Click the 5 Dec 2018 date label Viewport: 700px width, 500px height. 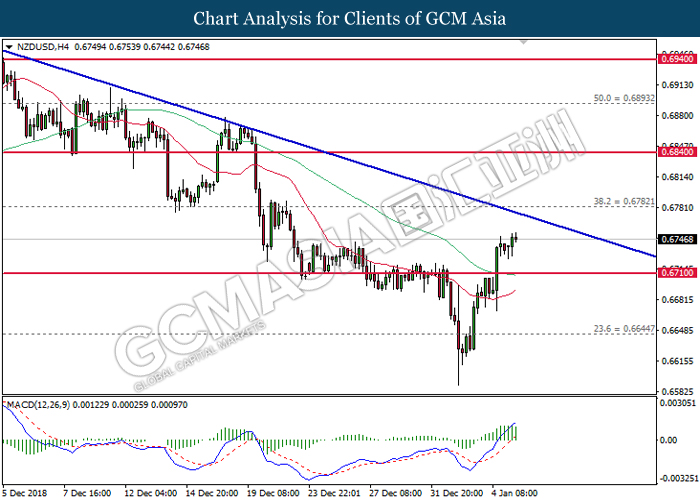pos(25,493)
